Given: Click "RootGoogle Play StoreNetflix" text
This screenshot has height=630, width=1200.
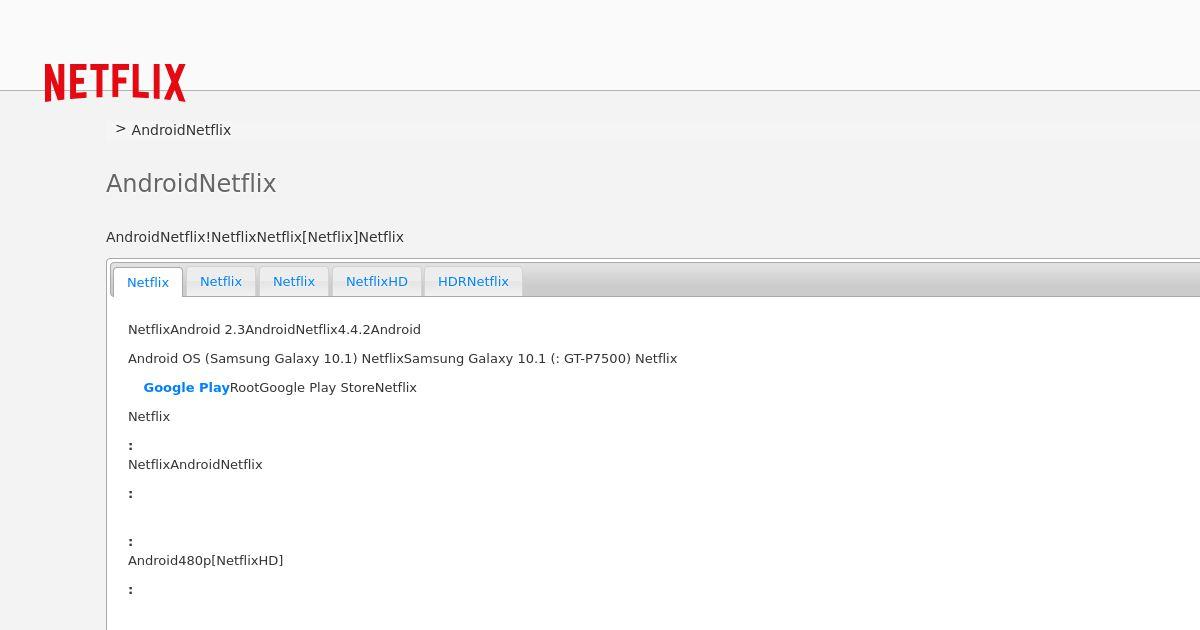Looking at the screenshot, I should pos(323,387).
